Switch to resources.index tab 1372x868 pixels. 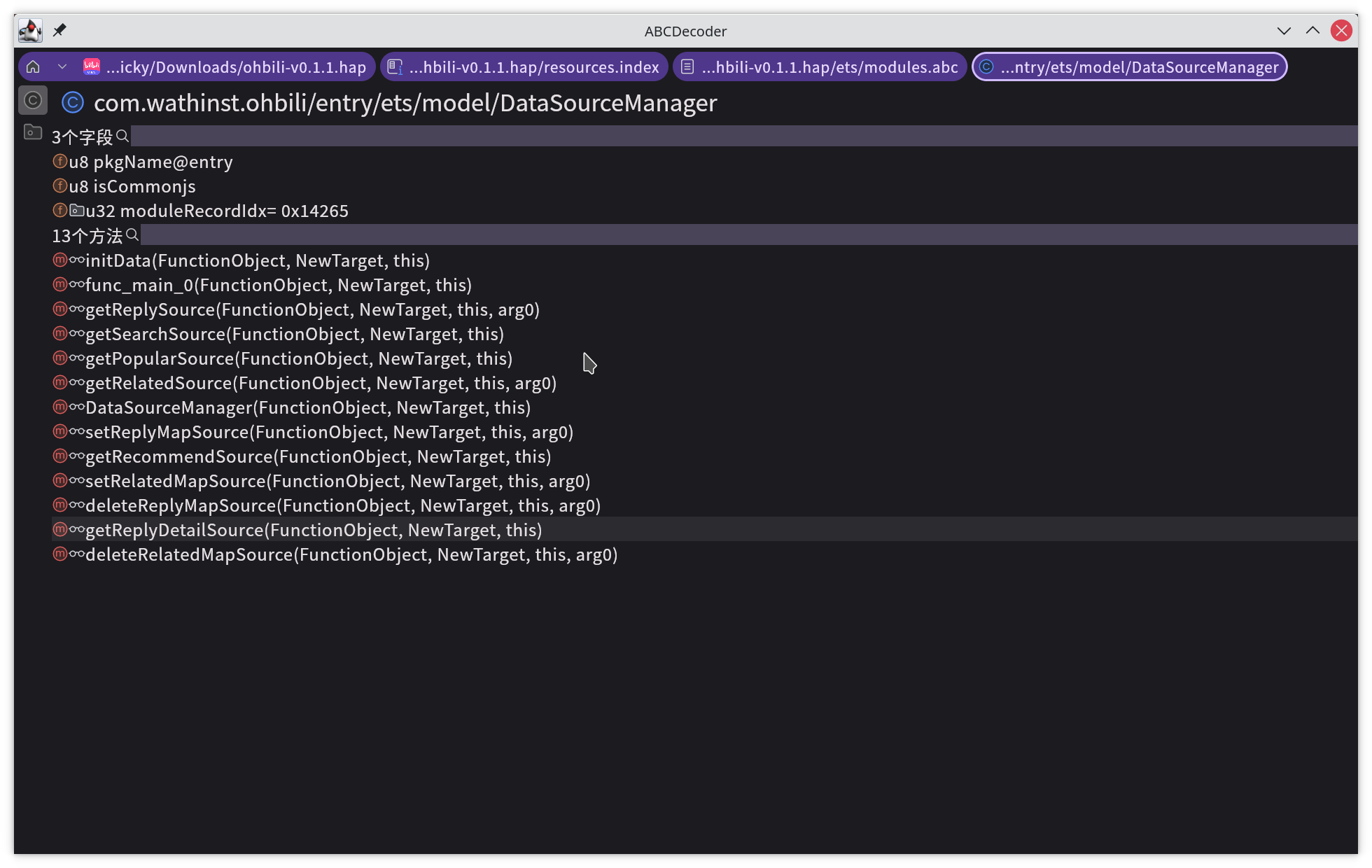tap(524, 67)
